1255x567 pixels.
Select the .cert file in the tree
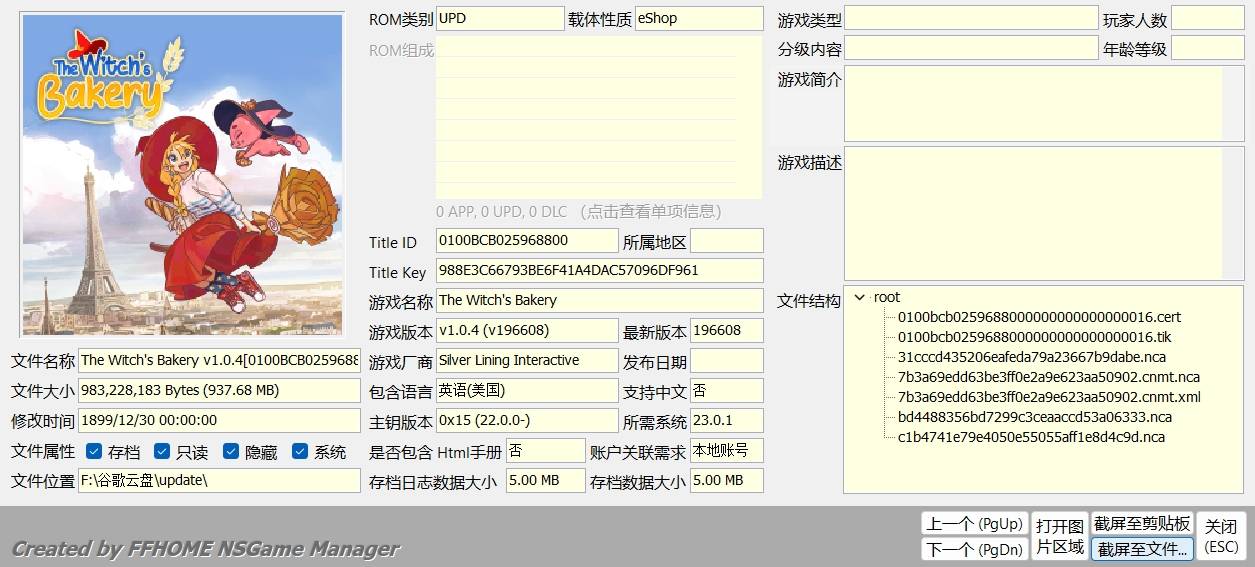1039,317
